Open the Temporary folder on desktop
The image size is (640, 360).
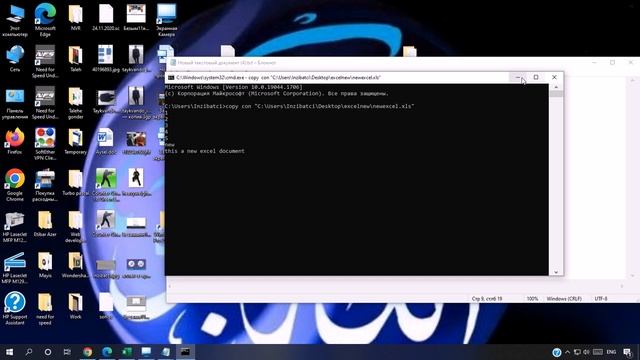tap(76, 141)
